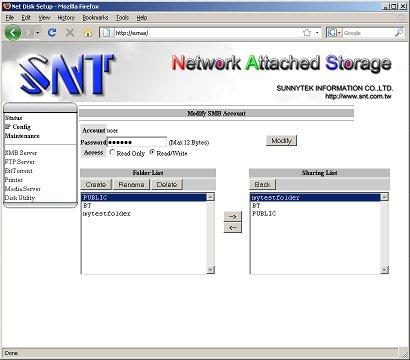Click the Modify button

[281, 141]
